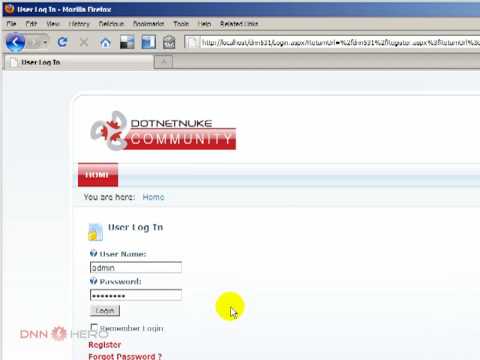Click inside the Password input box
This screenshot has height=360, width=480.
click(136, 295)
